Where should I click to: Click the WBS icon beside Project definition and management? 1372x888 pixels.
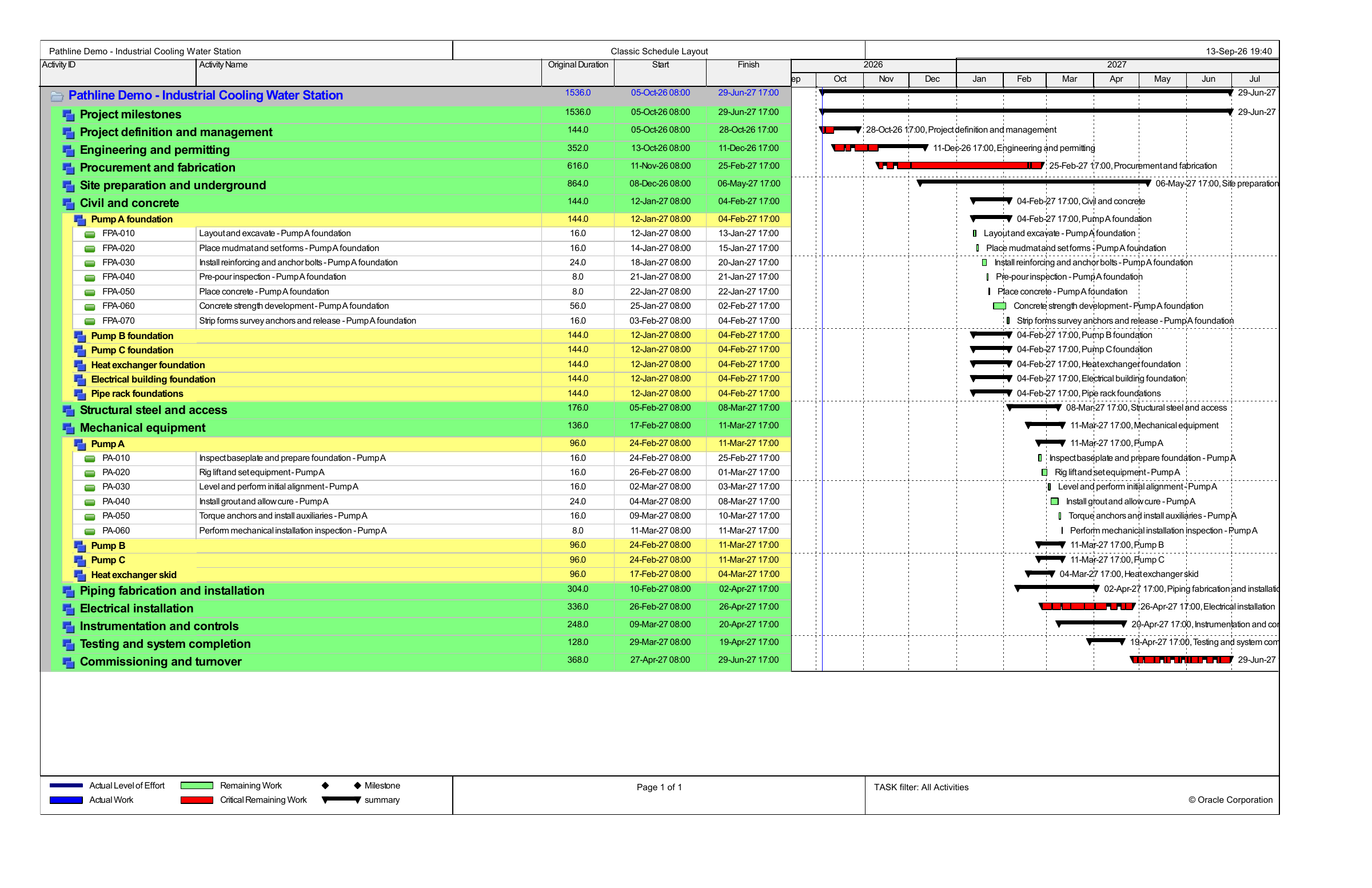[x=69, y=133]
